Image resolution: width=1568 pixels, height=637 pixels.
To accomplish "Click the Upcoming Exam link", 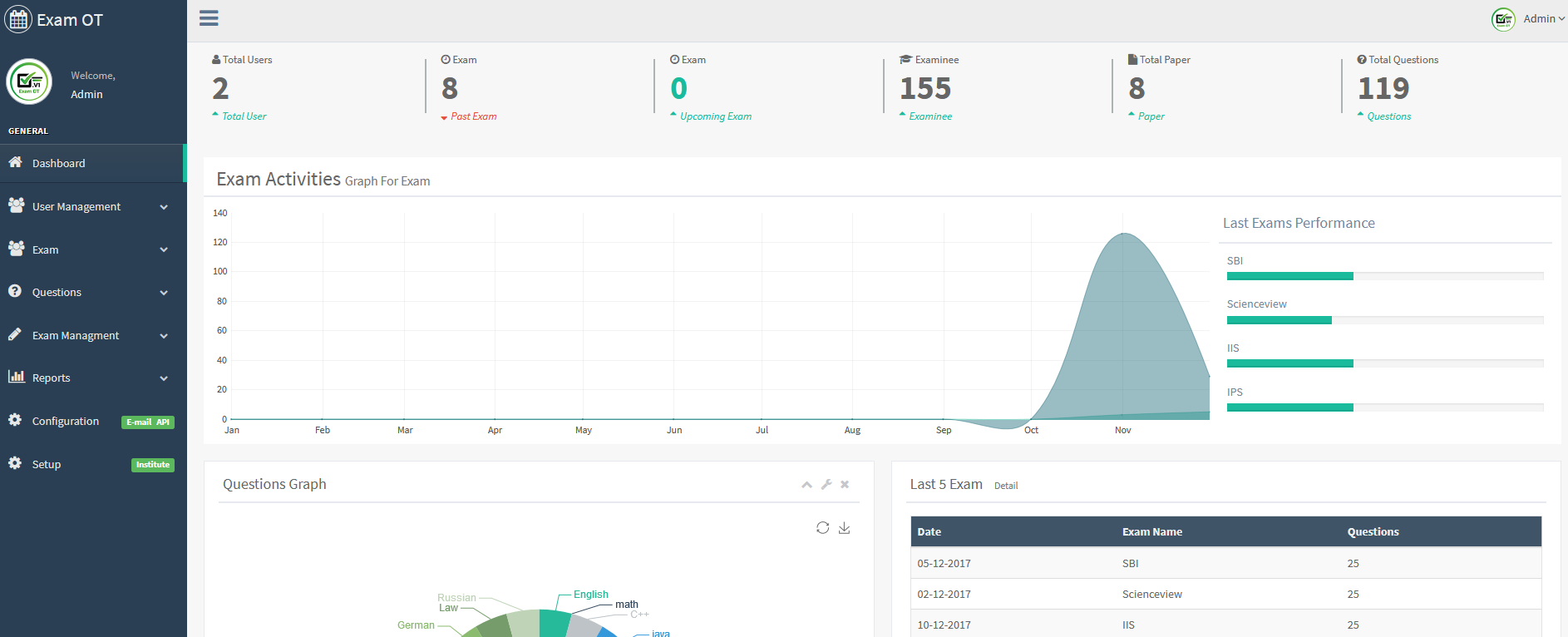I will 716,116.
